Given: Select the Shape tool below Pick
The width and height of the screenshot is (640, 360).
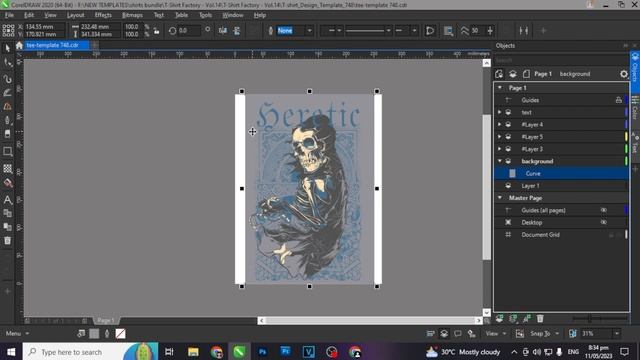Looking at the screenshot, I should [x=7, y=62].
